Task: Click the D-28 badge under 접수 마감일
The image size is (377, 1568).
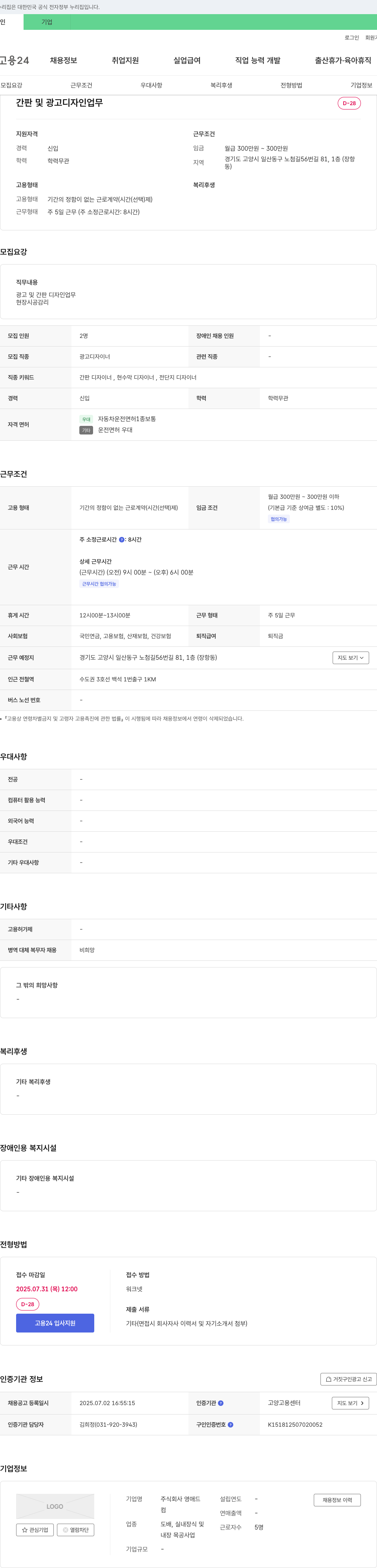Action: (x=27, y=1304)
